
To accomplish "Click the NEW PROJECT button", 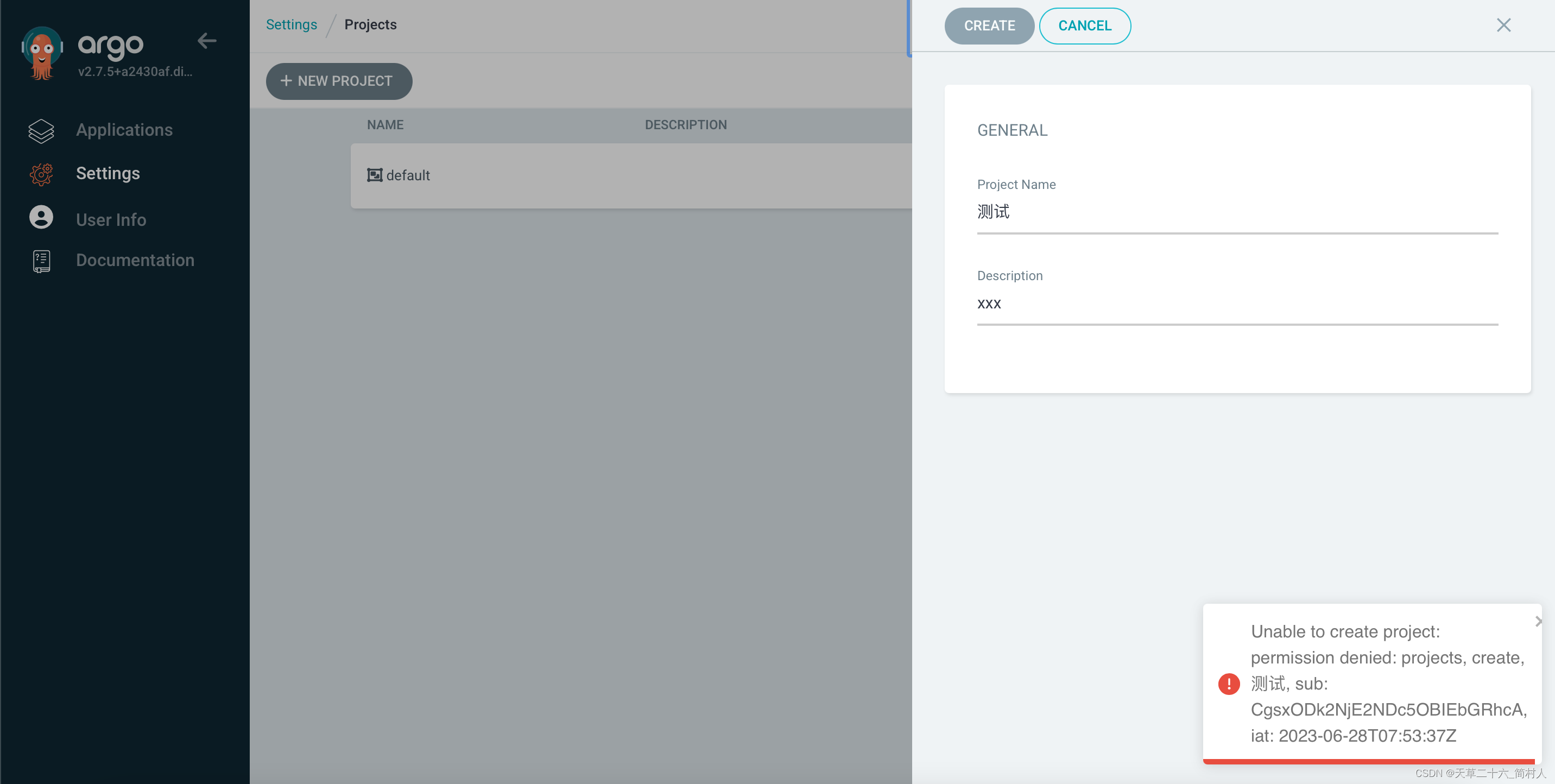I will coord(339,81).
